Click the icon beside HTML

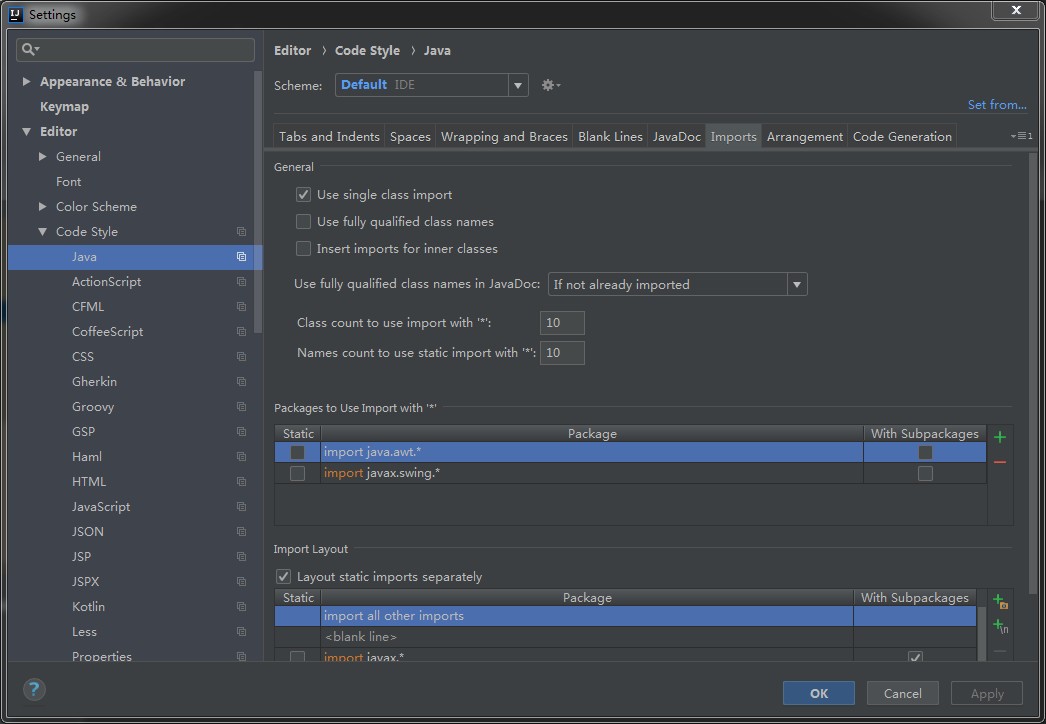[241, 482]
